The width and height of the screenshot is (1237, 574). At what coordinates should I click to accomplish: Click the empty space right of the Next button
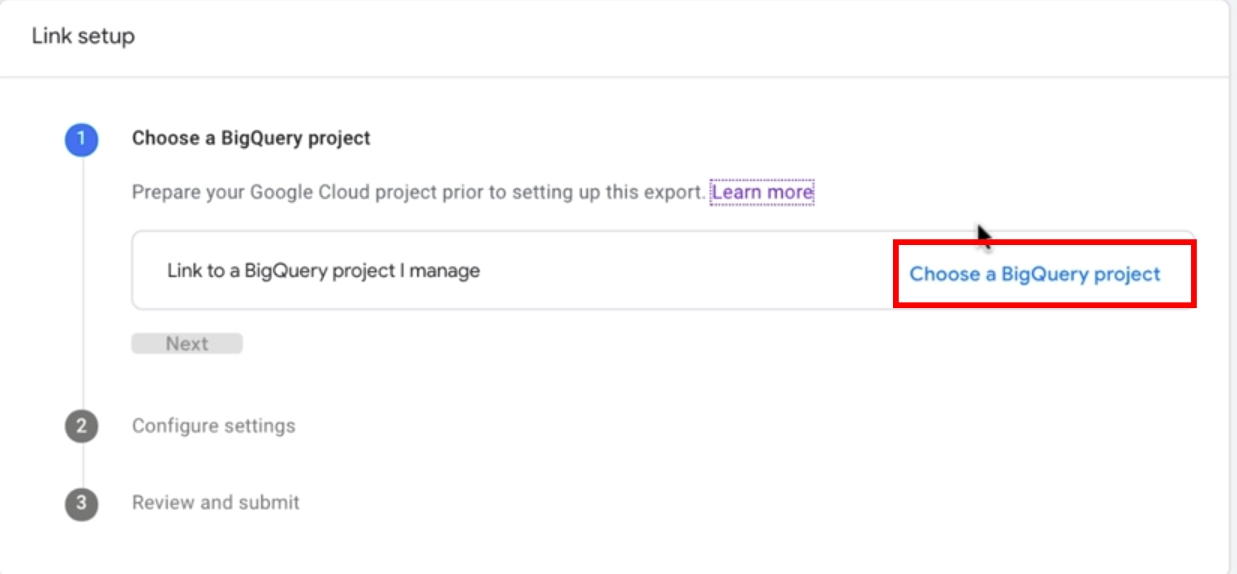coord(700,344)
